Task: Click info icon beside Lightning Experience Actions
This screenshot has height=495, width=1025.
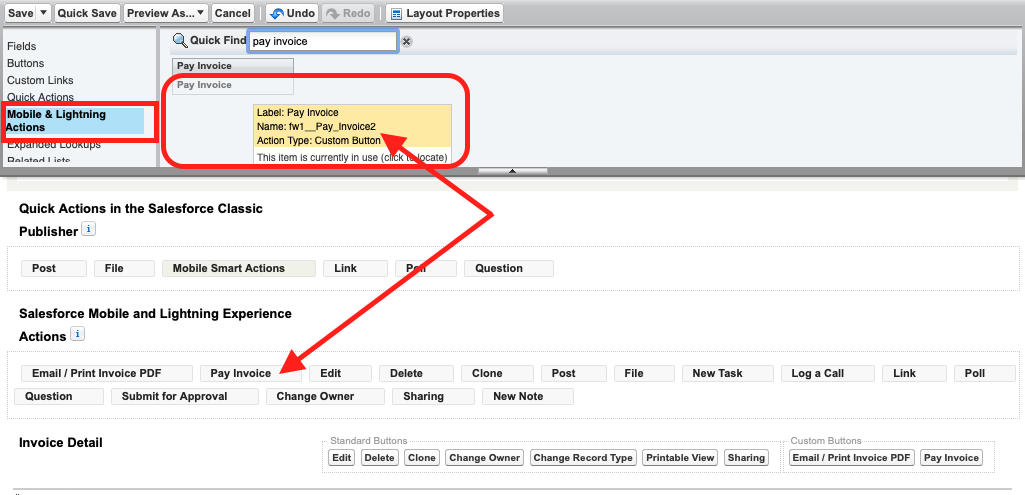Action: 77,334
